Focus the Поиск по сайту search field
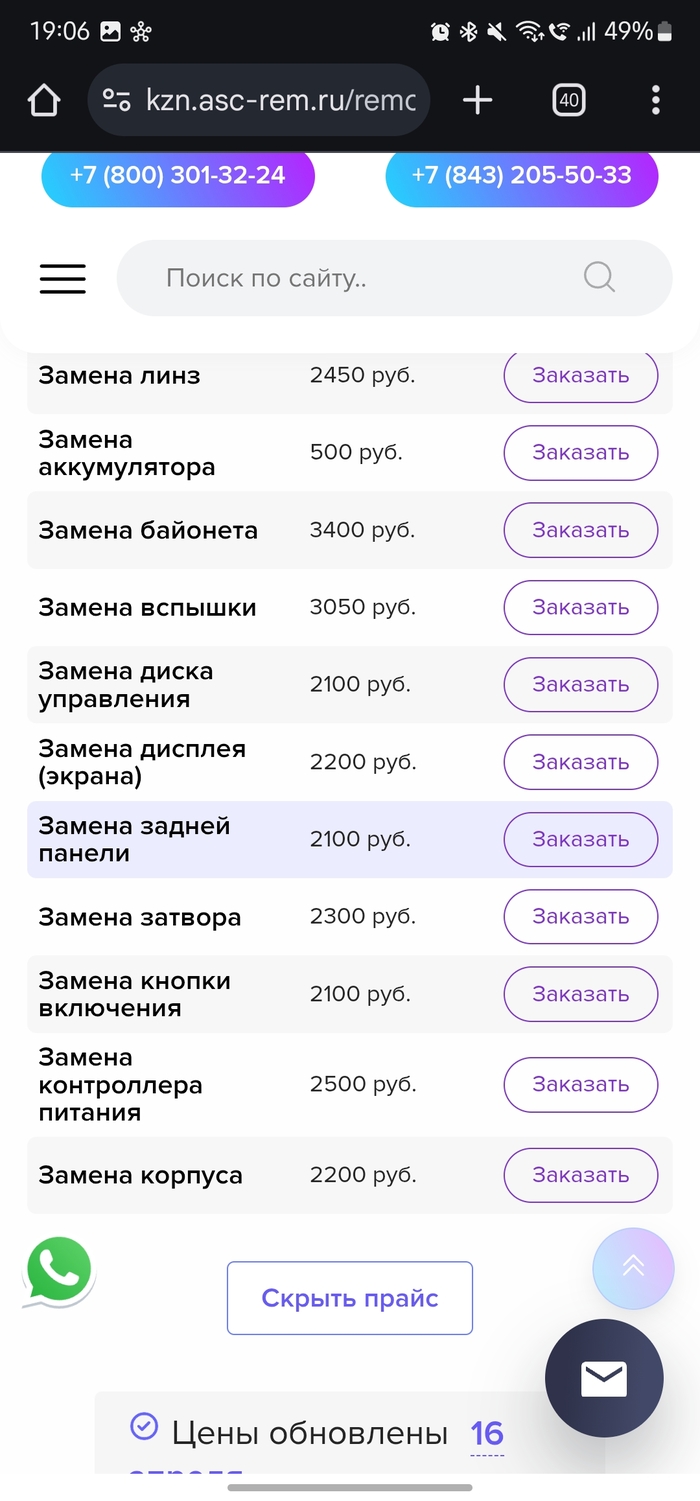 [x=360, y=278]
